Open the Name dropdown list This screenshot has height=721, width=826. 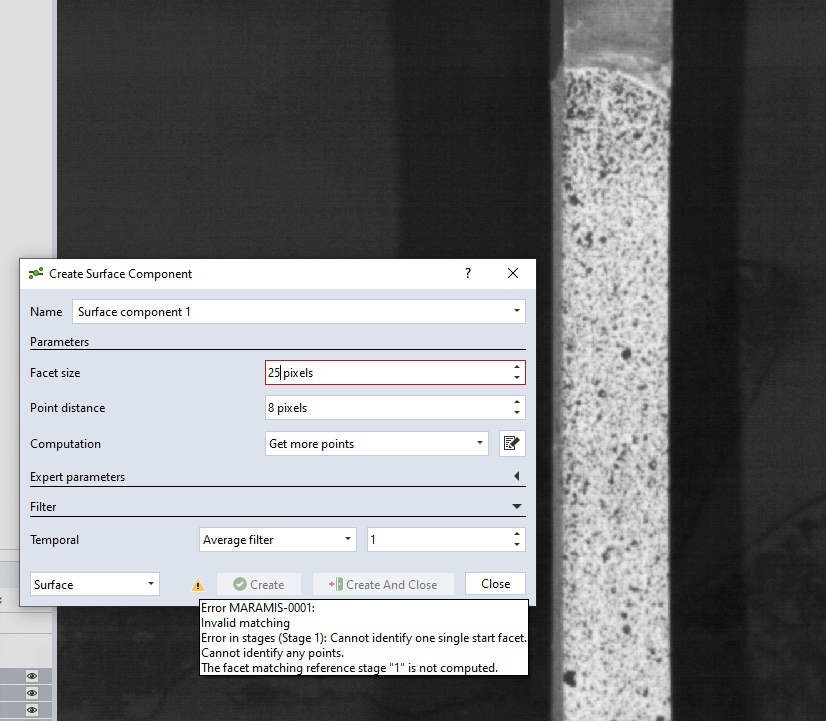[x=516, y=312]
